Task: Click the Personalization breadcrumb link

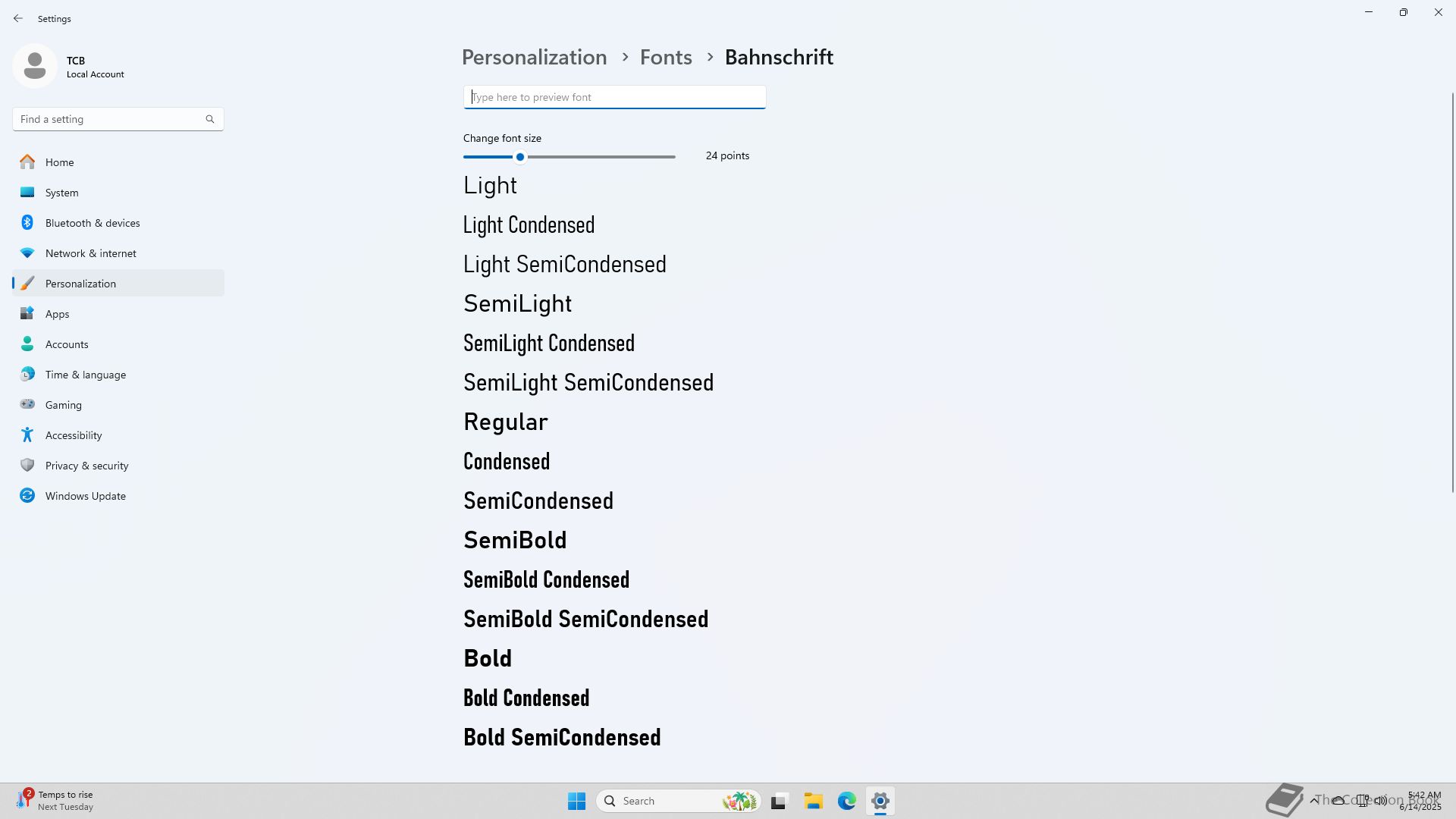Action: pyautogui.click(x=534, y=57)
